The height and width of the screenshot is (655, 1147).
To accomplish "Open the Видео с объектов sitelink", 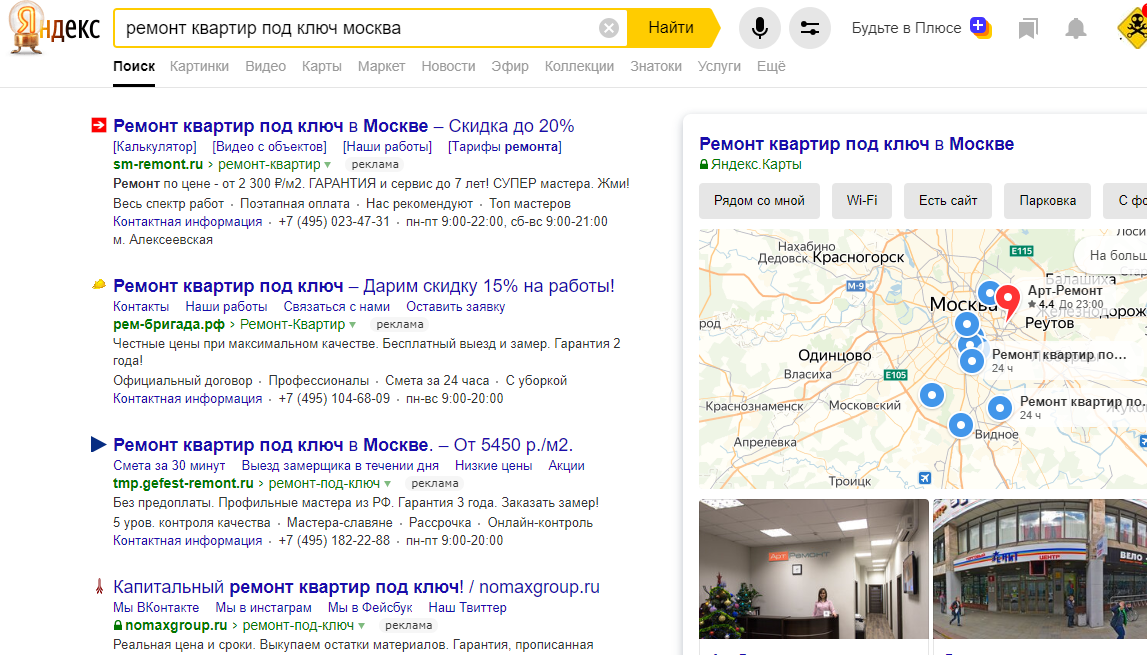I will click(270, 146).
